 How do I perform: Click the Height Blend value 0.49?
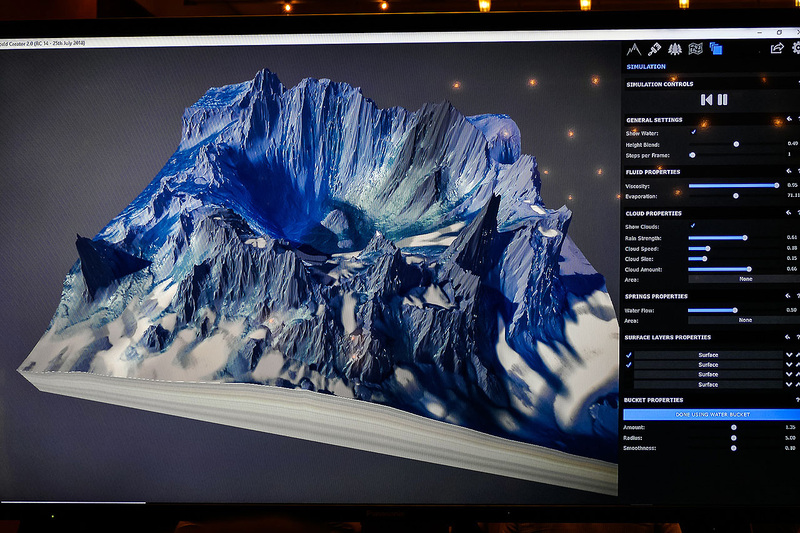point(792,144)
